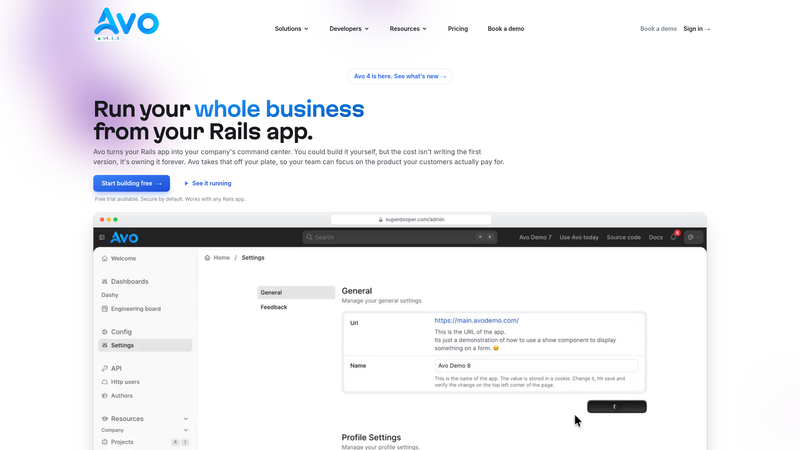
Task: Click Settings breadcrumb
Action: (253, 258)
